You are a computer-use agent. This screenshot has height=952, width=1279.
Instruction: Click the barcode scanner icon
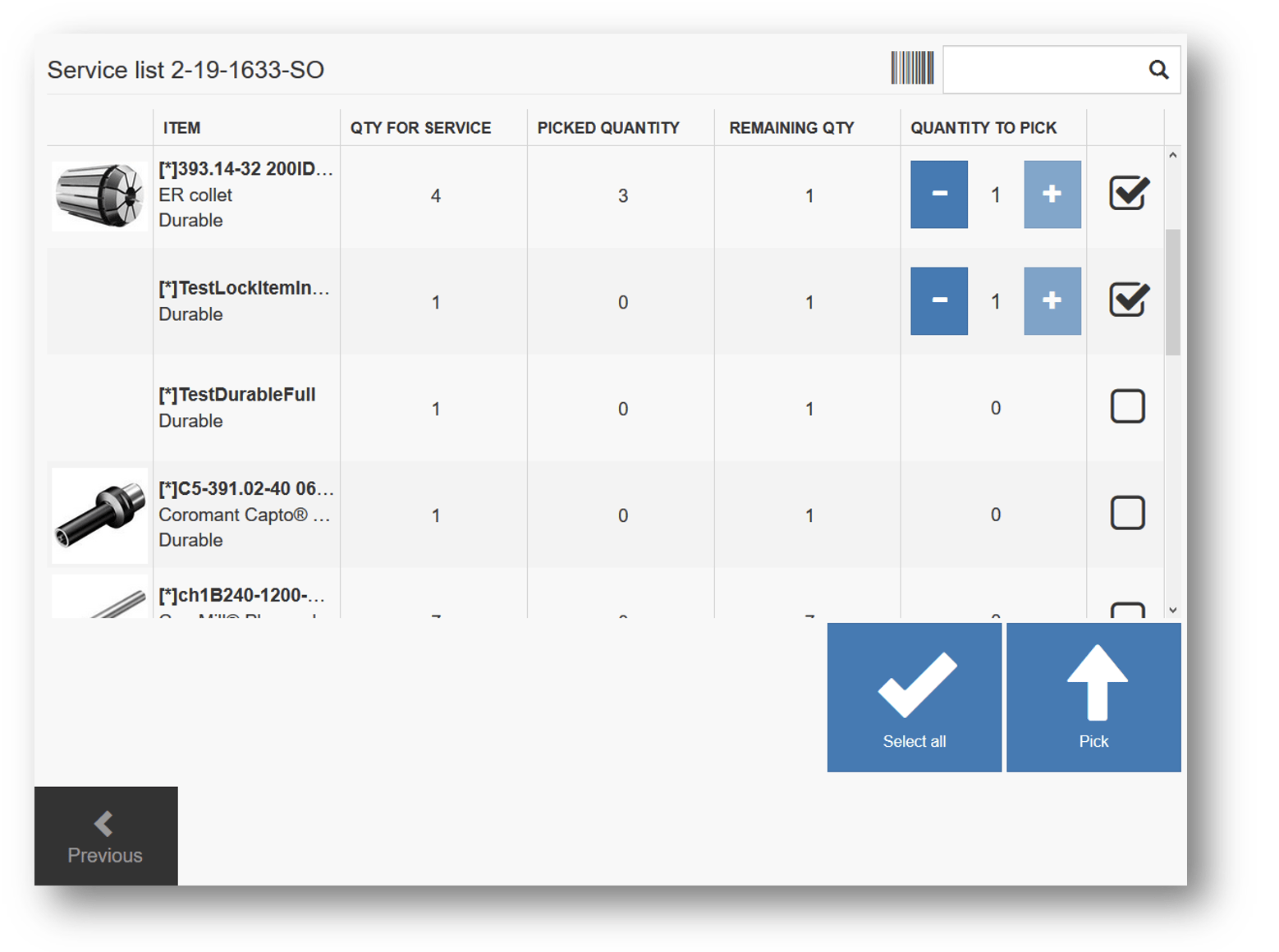pos(912,68)
